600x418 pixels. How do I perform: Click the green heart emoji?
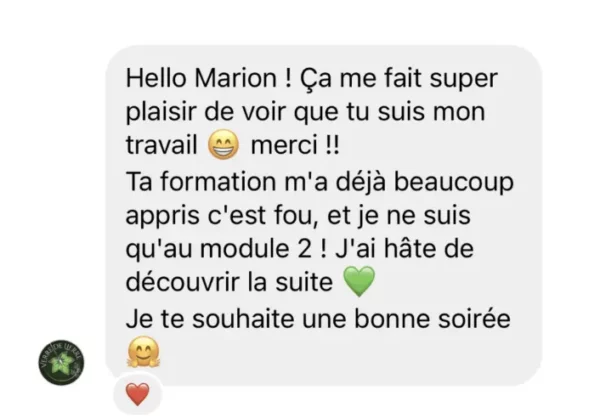pos(359,281)
